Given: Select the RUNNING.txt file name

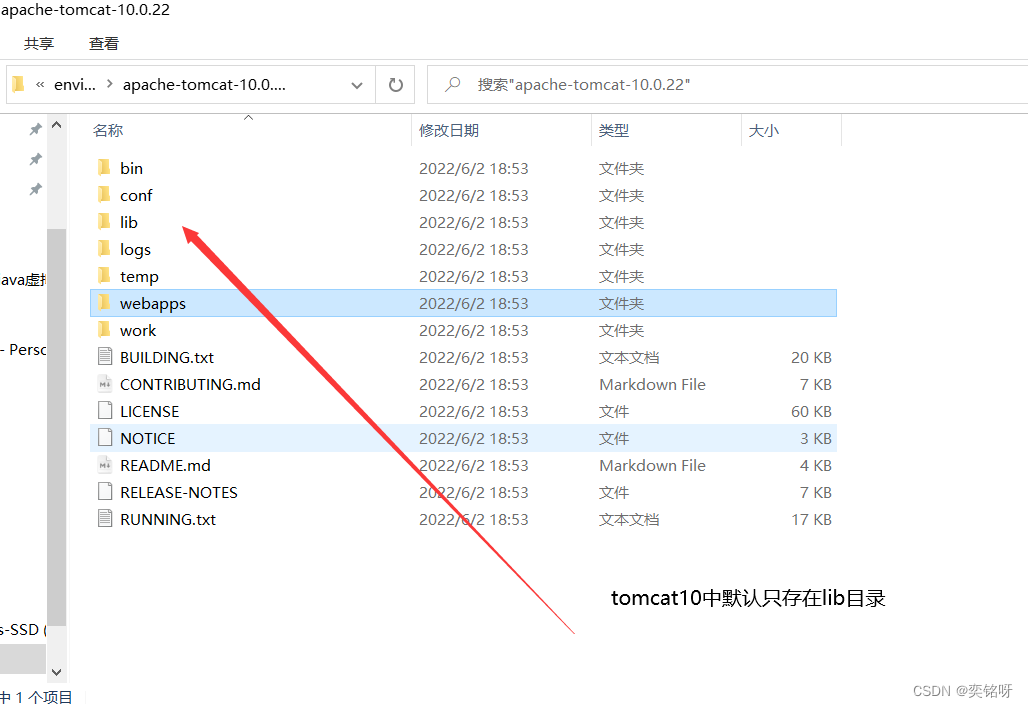Looking at the screenshot, I should pos(168,519).
